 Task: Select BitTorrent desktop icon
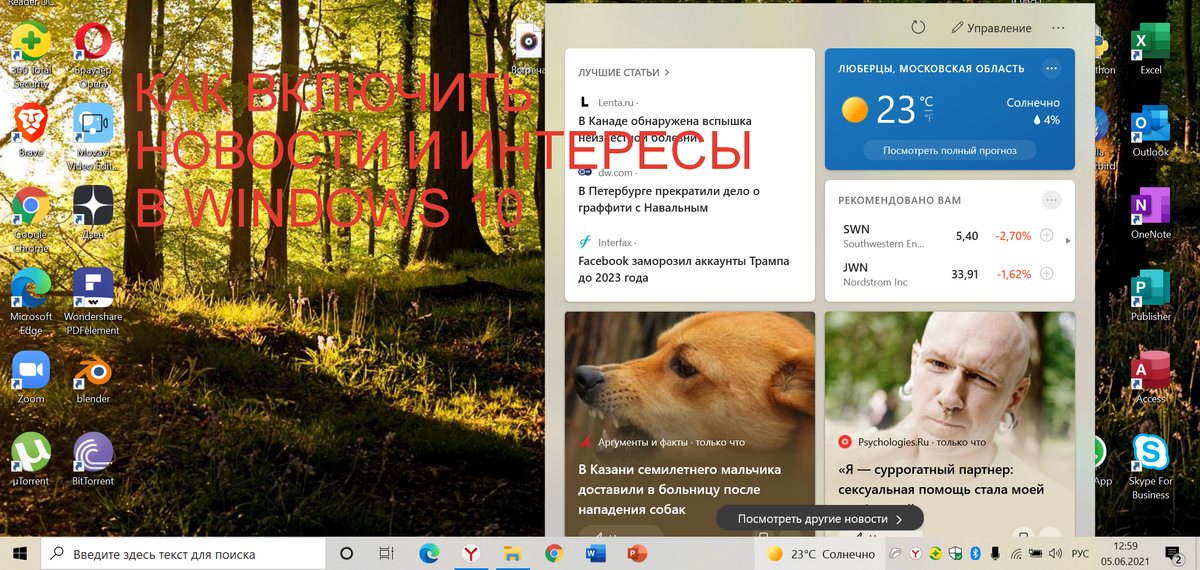(x=93, y=459)
